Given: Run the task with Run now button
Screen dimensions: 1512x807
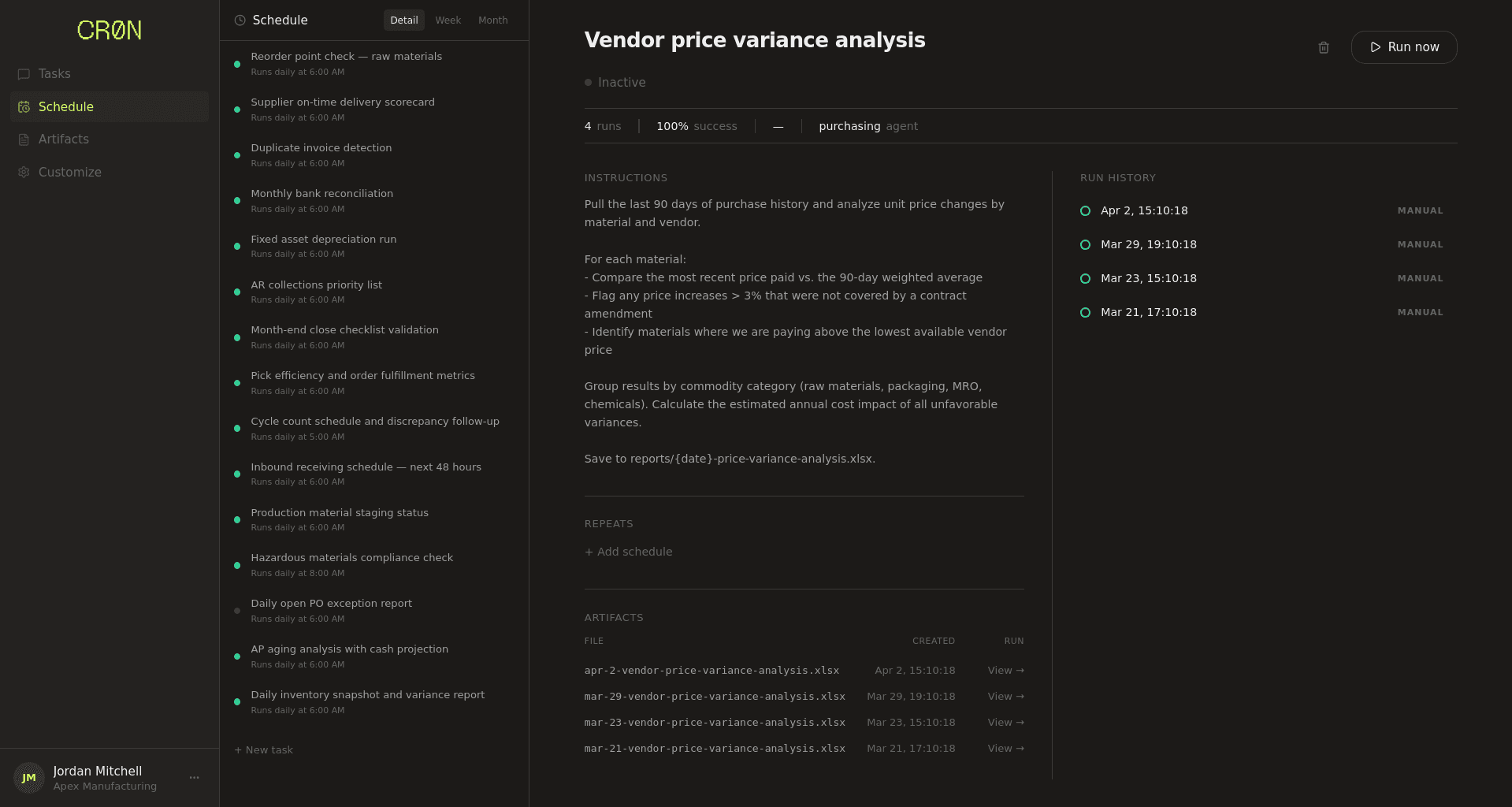Looking at the screenshot, I should (x=1404, y=47).
